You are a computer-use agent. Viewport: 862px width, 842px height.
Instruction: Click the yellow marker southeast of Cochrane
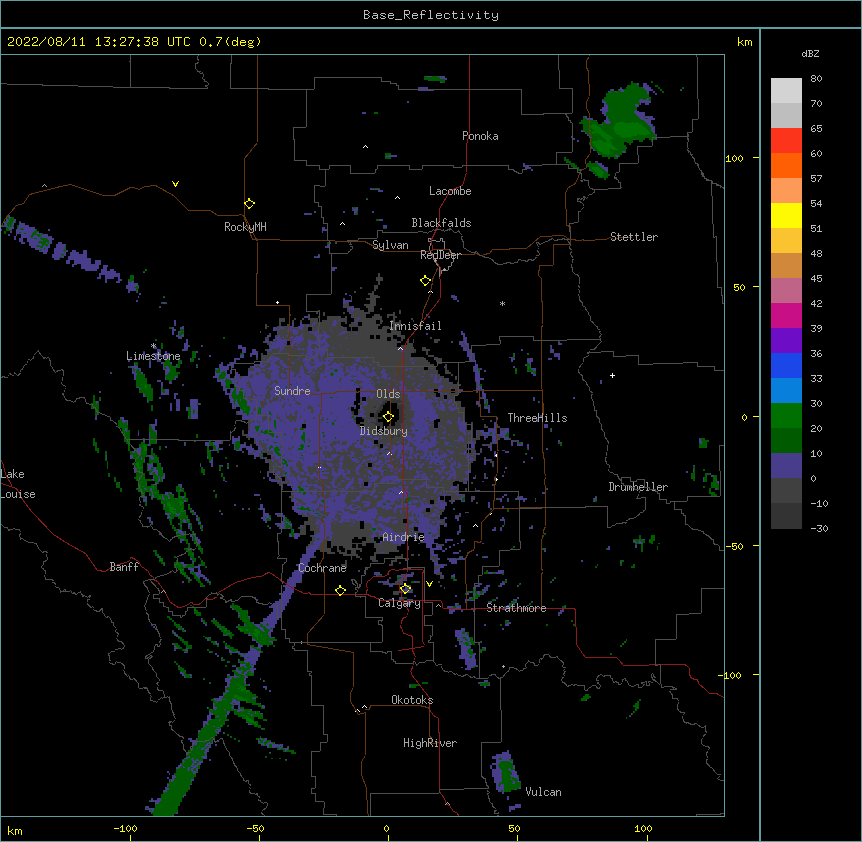[x=340, y=590]
